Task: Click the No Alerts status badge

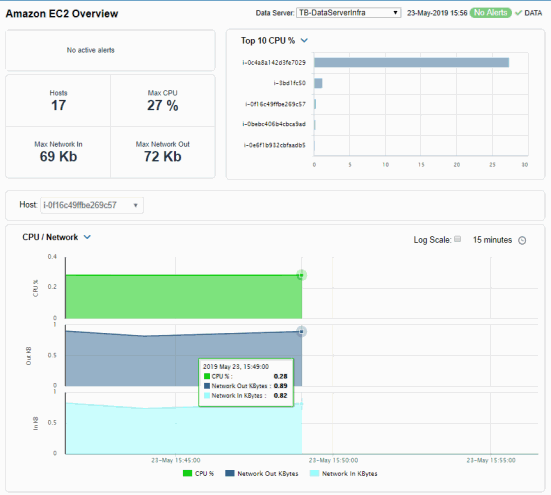Action: pos(491,13)
